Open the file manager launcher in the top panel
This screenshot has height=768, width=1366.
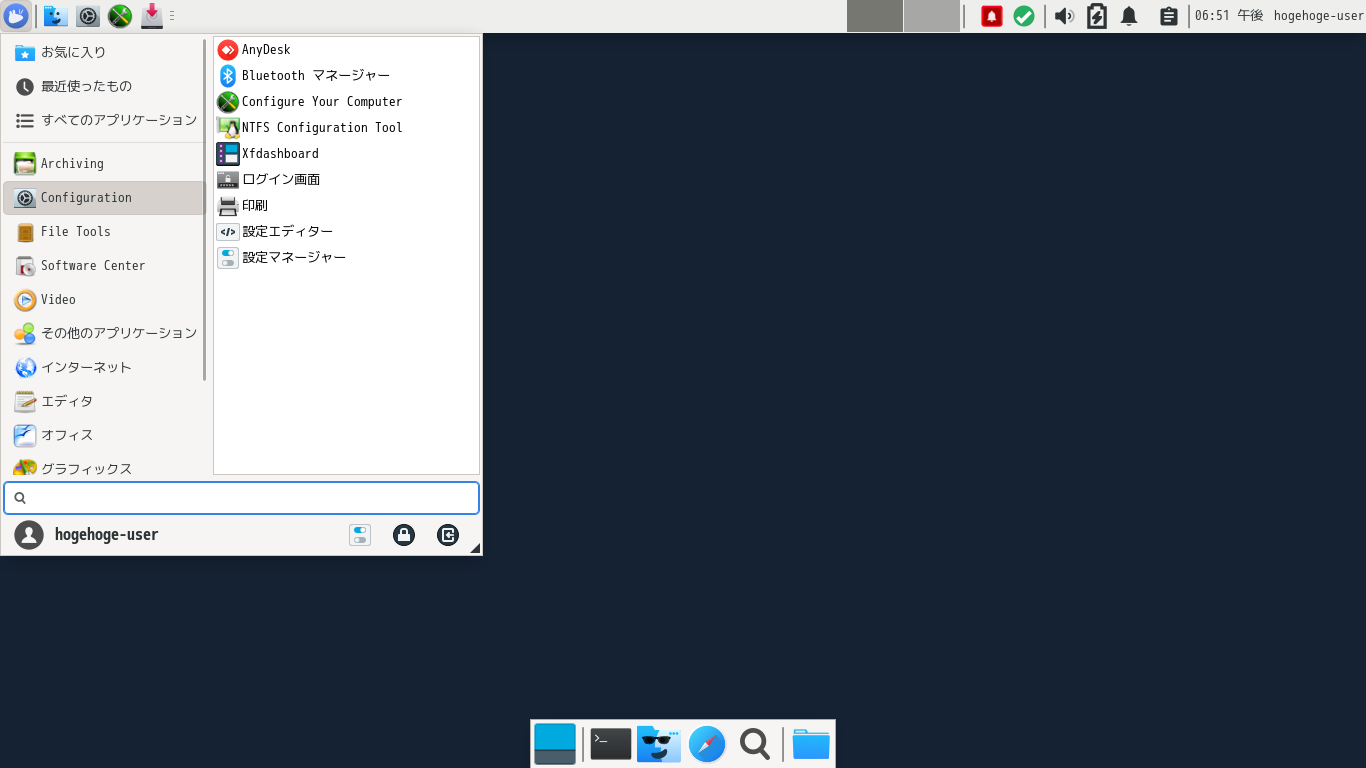point(56,16)
